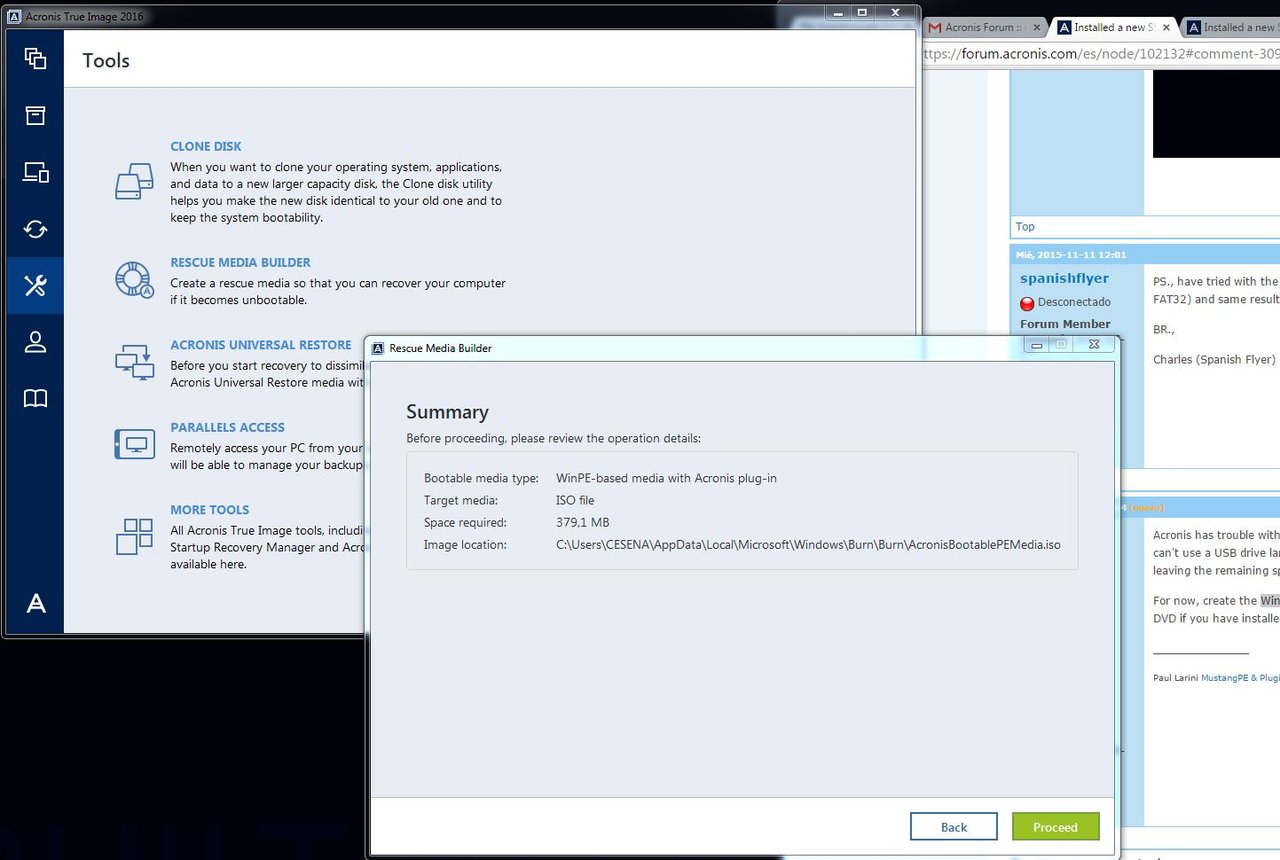Click the Rescue Media Builder title bar icon
The width and height of the screenshot is (1280, 860).
click(x=378, y=348)
